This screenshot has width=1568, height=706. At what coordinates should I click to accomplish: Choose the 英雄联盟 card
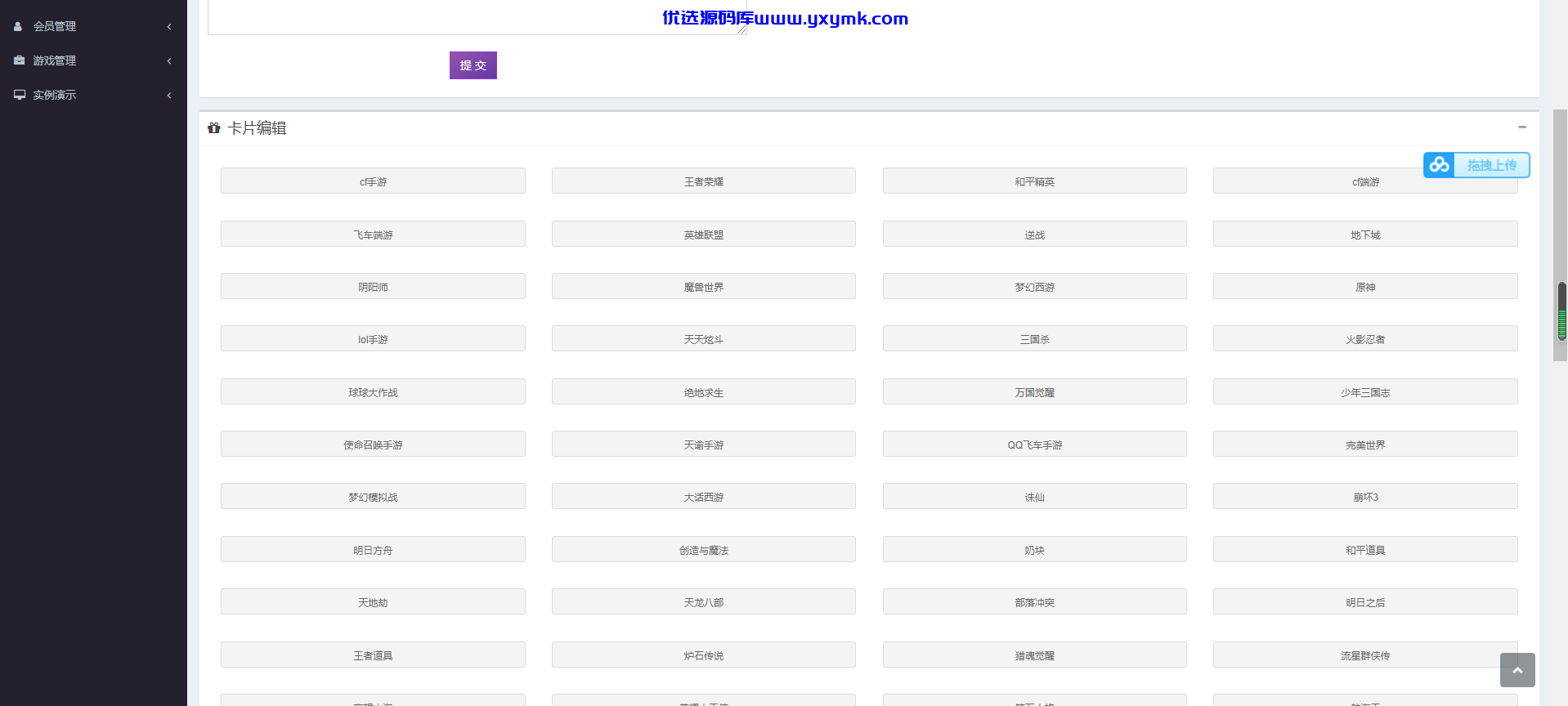[704, 235]
